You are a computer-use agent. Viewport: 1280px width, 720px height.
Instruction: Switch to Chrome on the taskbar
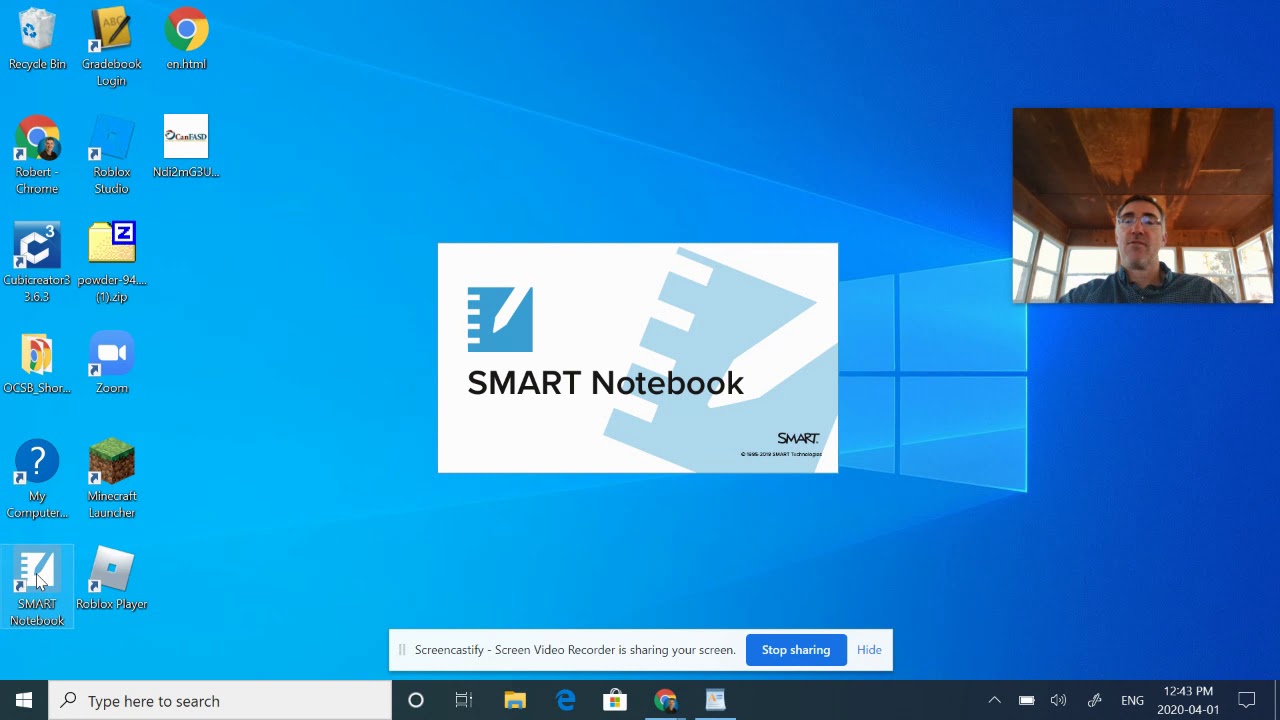(665, 700)
